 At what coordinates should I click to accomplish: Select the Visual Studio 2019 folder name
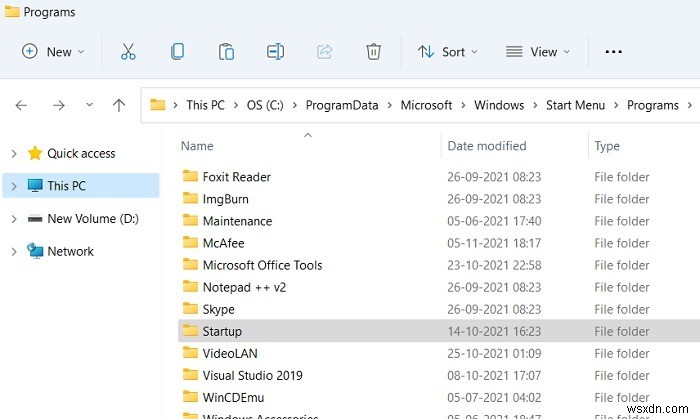tap(253, 375)
